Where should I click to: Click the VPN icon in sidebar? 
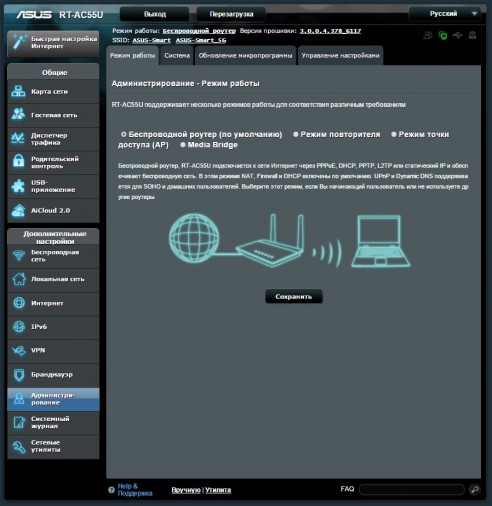click(x=19, y=351)
